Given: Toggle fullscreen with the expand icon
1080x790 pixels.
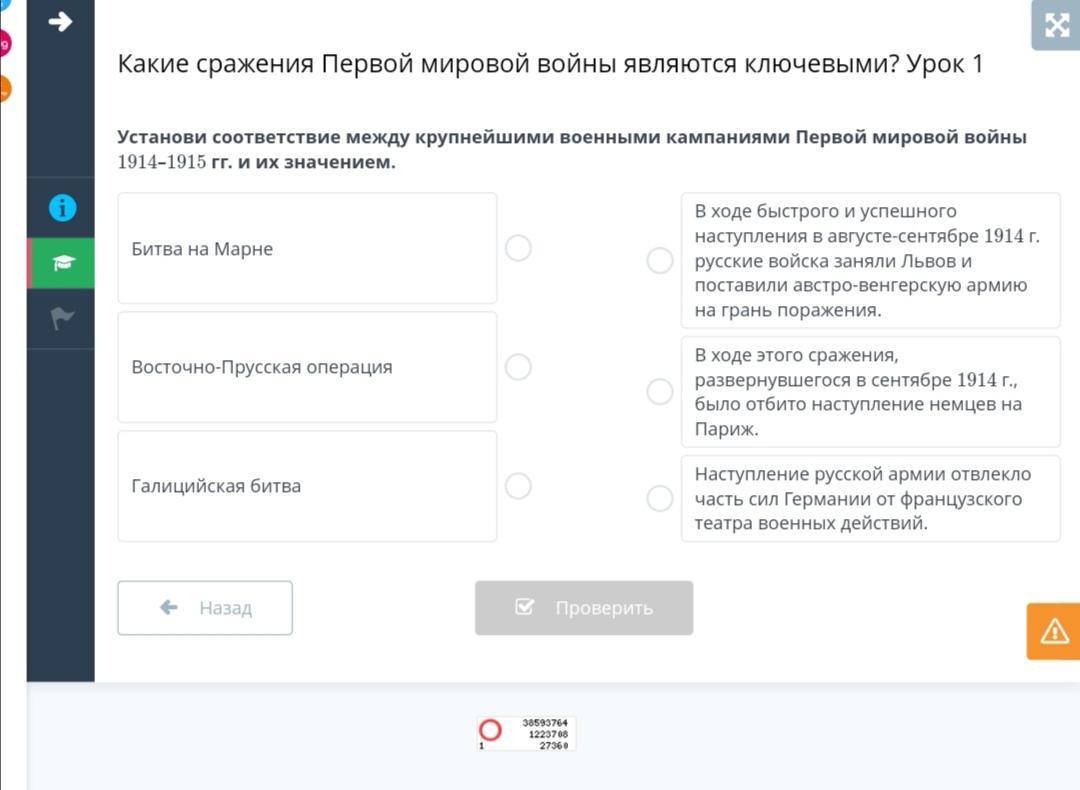Looking at the screenshot, I should [x=1056, y=26].
